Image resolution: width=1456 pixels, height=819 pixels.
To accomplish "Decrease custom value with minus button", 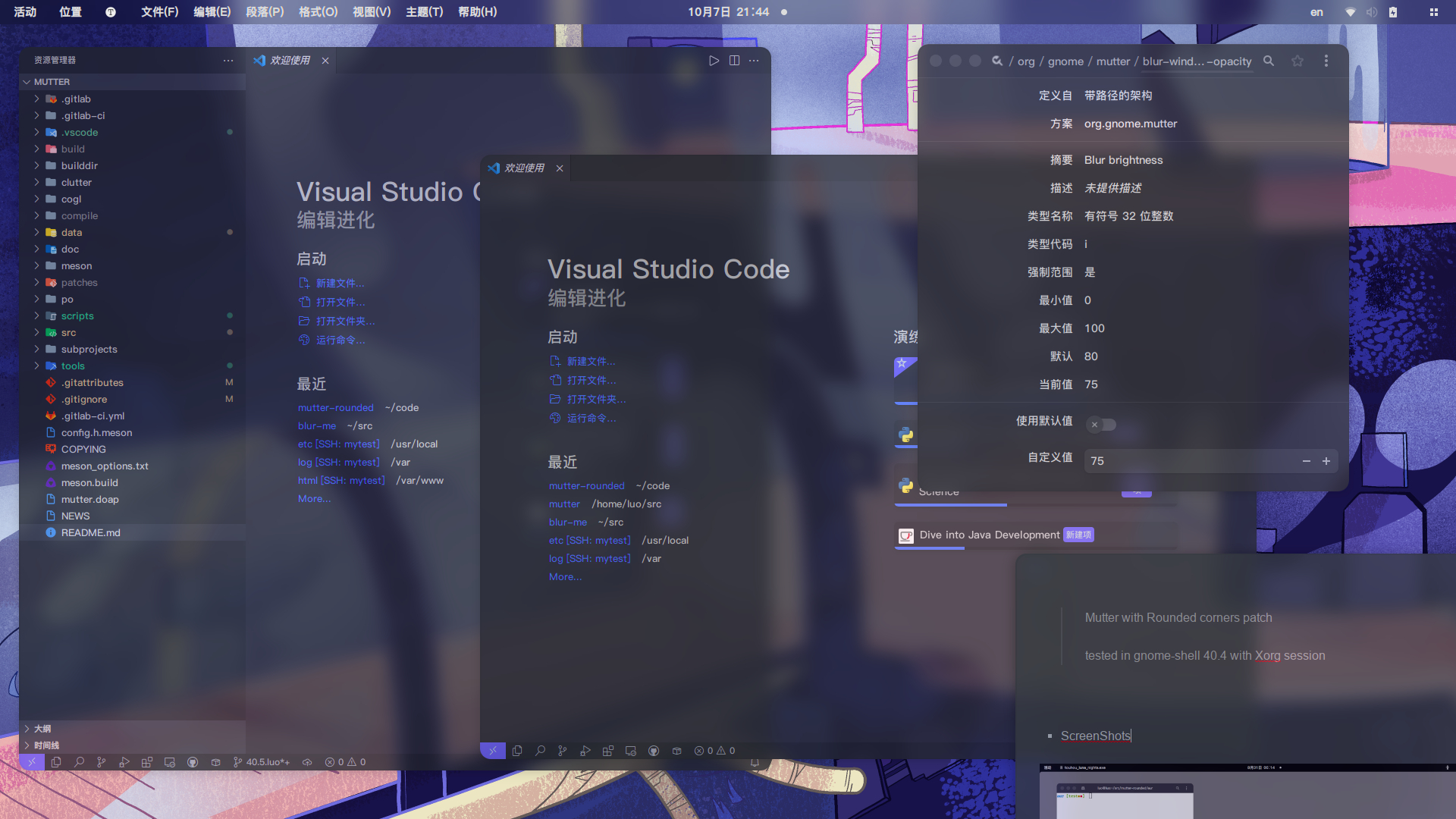I will pyautogui.click(x=1306, y=461).
